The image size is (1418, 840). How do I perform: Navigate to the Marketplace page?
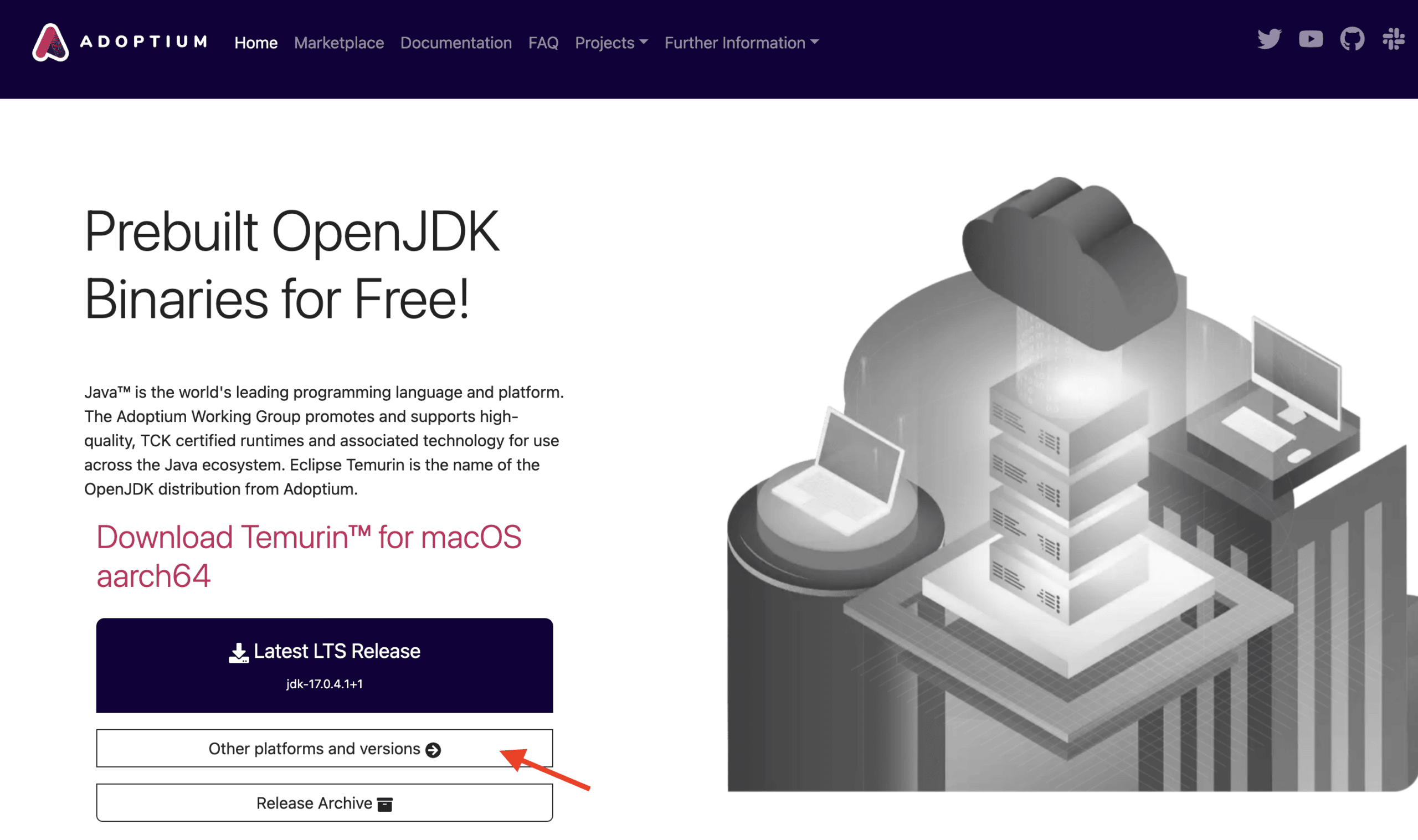(338, 43)
